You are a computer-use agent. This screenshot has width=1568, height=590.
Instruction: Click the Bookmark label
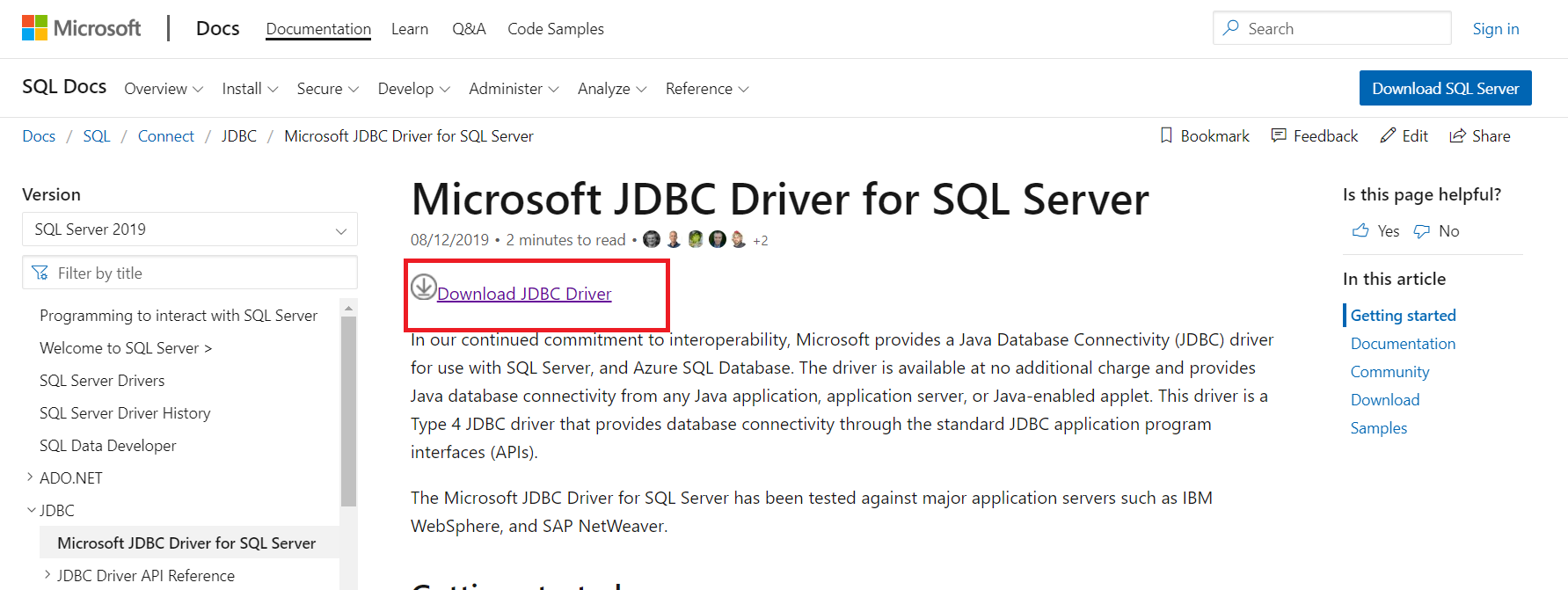click(x=1215, y=136)
